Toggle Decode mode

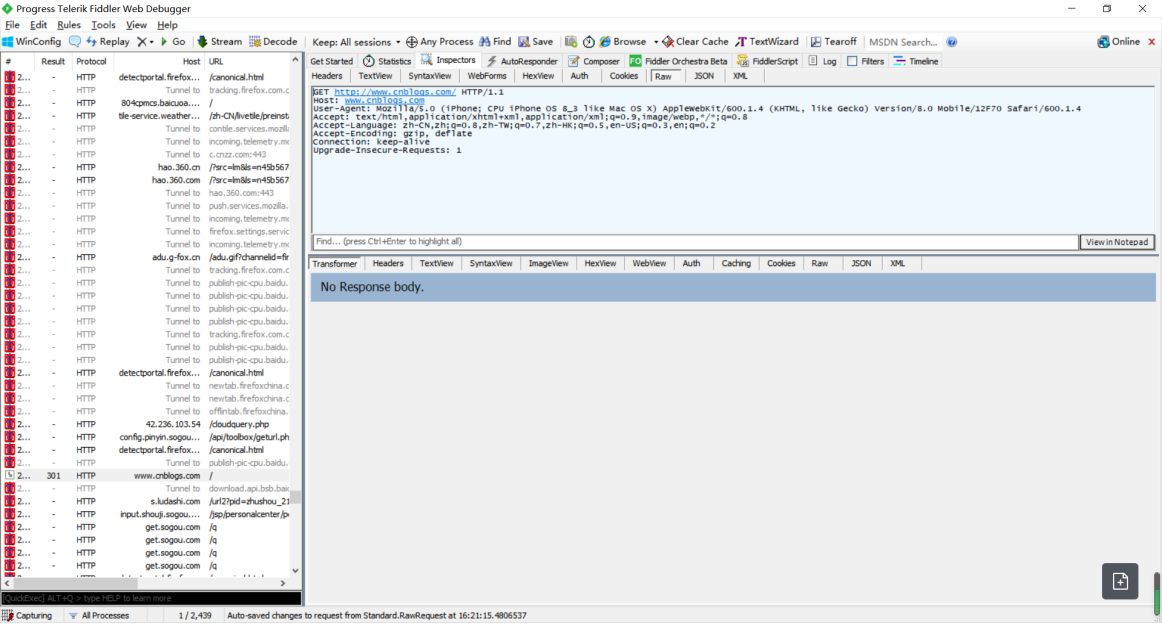(x=273, y=42)
